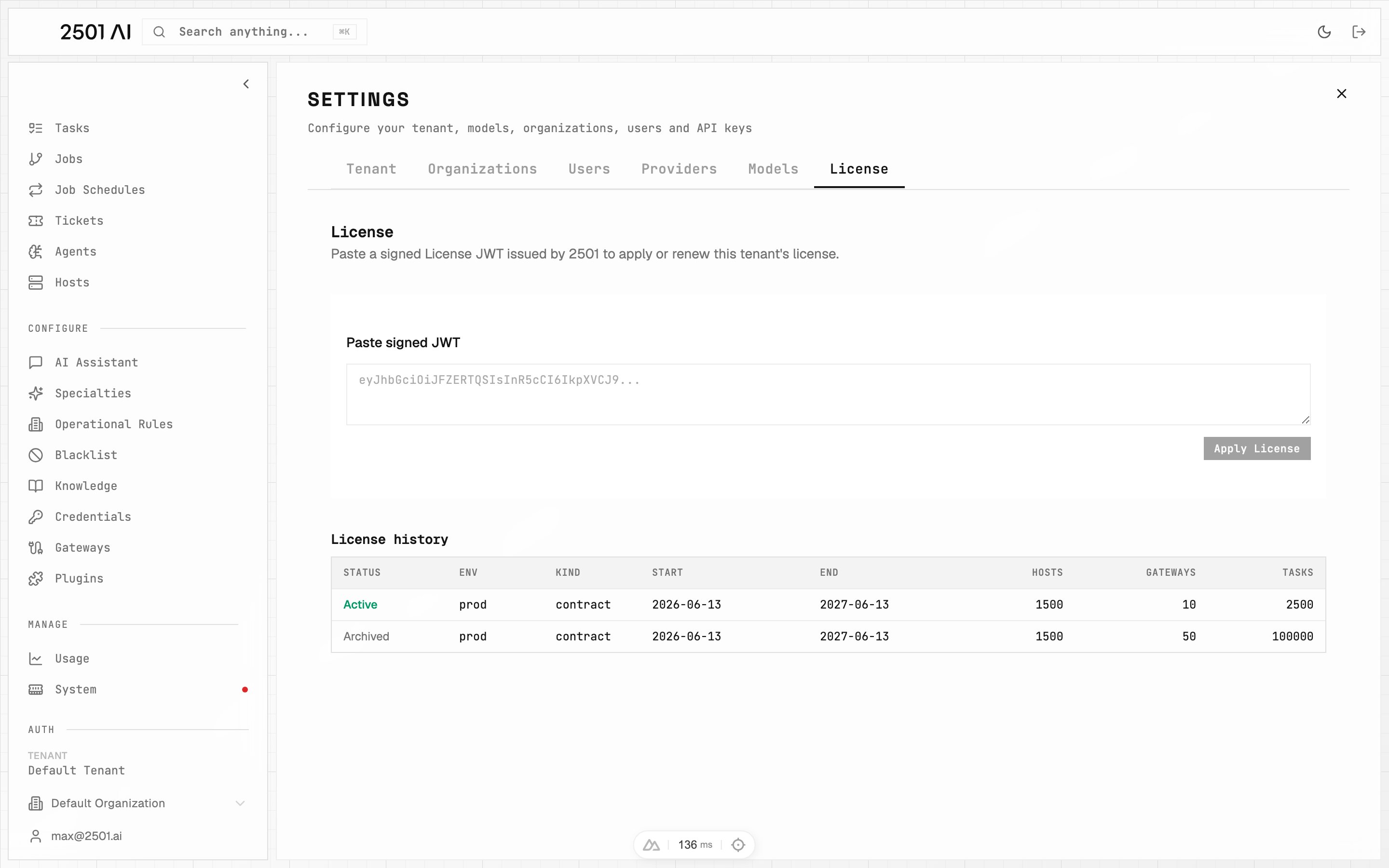Screen dimensions: 1389x868
Task: Expand the Default Organization dropdown chevron
Action: [241, 803]
